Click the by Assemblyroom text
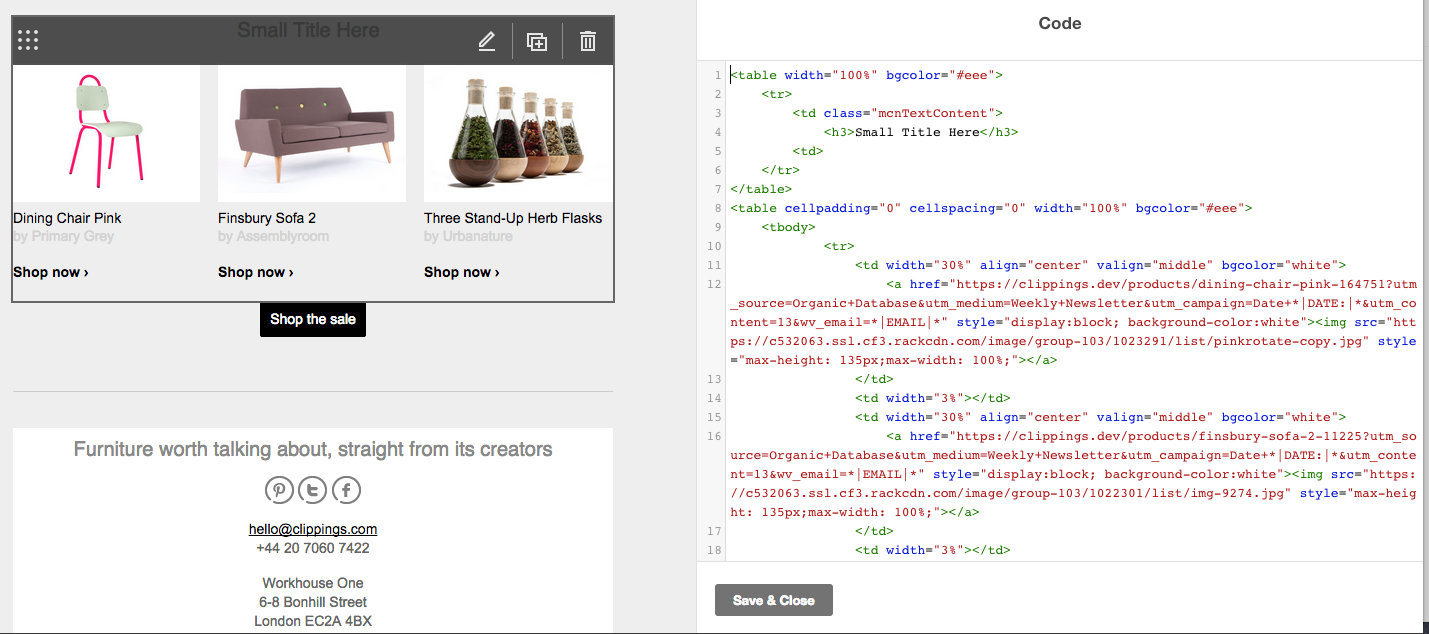The width and height of the screenshot is (1429, 634). (x=273, y=236)
